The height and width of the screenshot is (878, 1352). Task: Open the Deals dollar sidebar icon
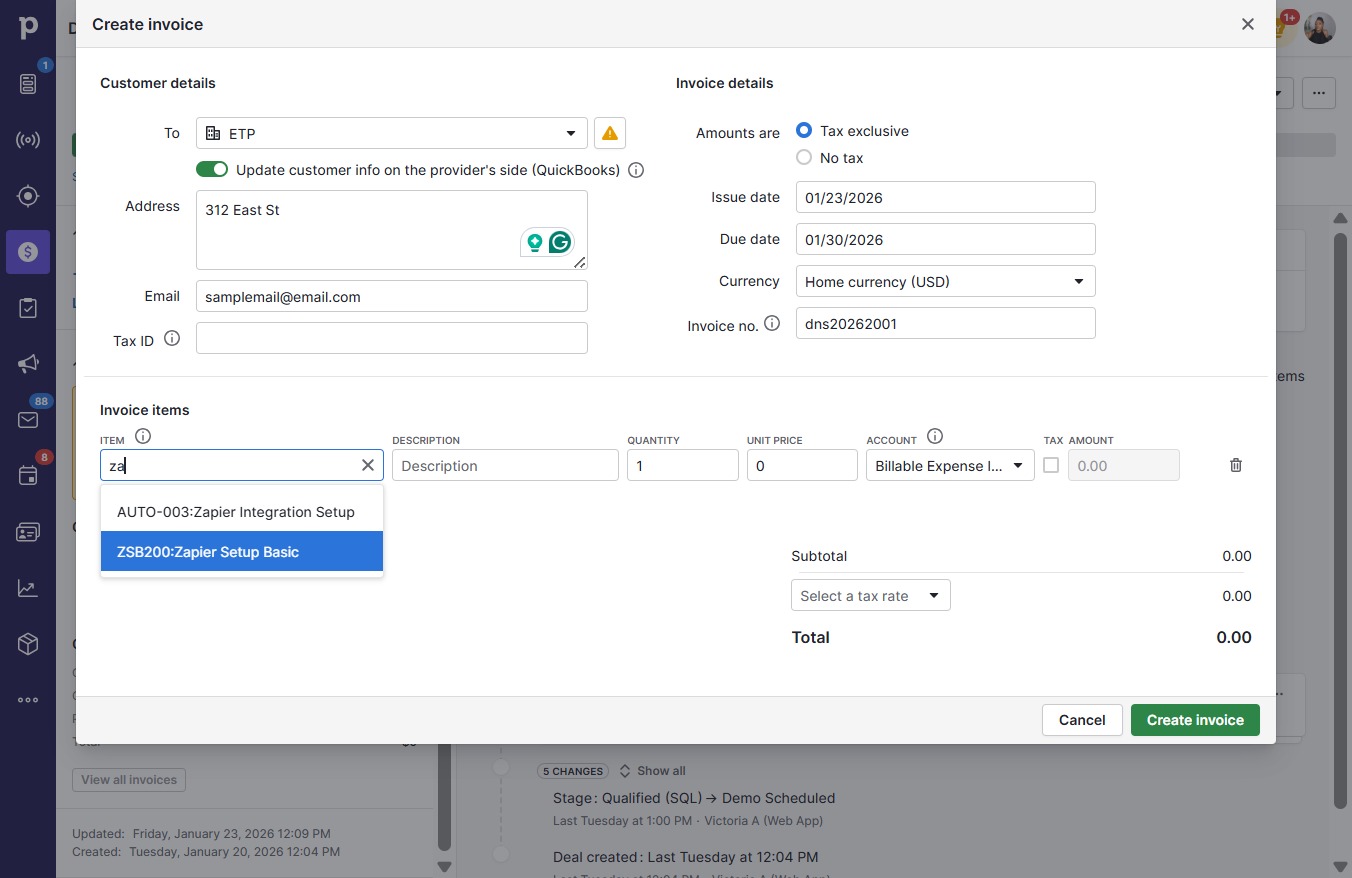28,252
